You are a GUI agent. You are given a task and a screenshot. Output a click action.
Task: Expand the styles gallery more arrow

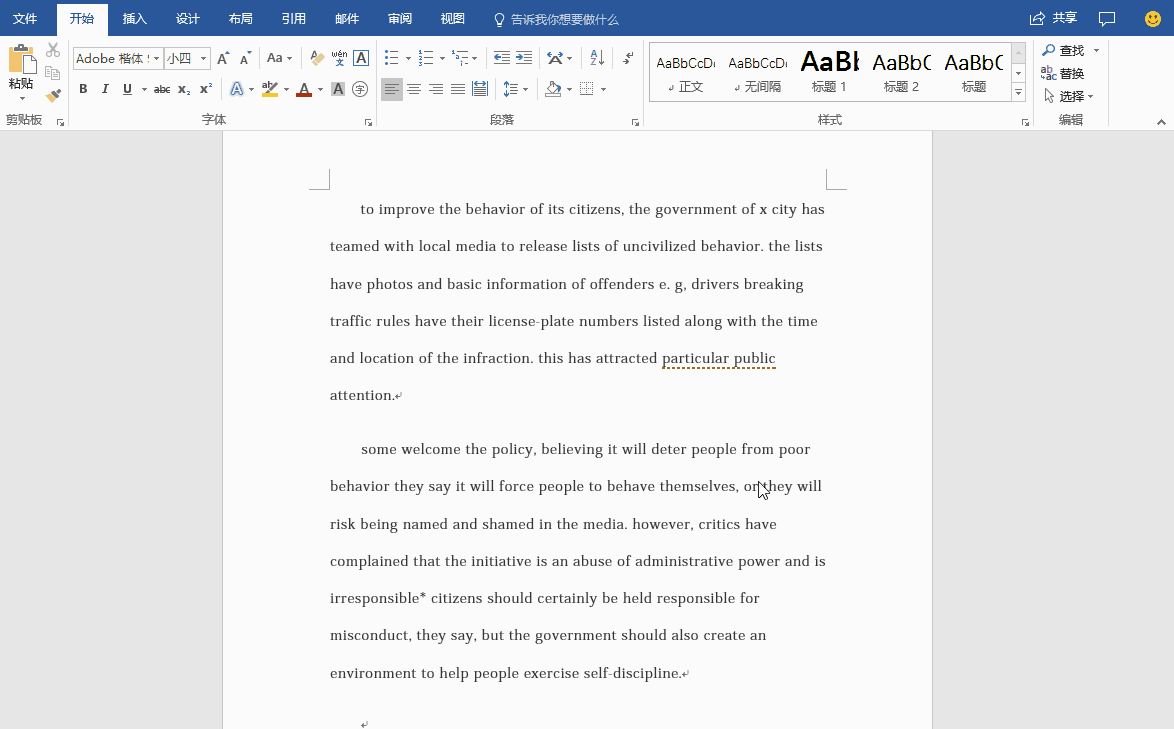pos(1018,93)
